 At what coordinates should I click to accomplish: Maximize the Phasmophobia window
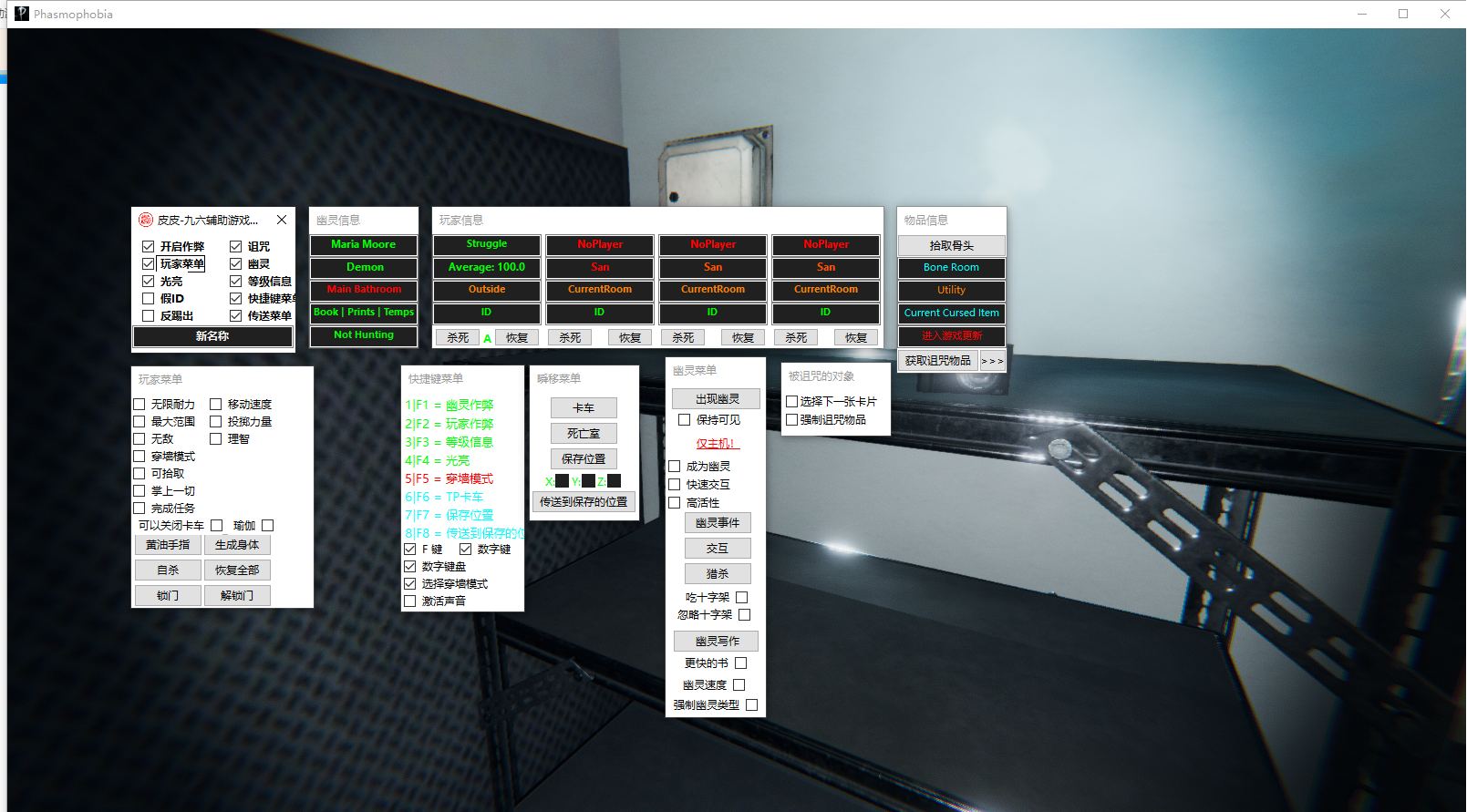point(1402,14)
